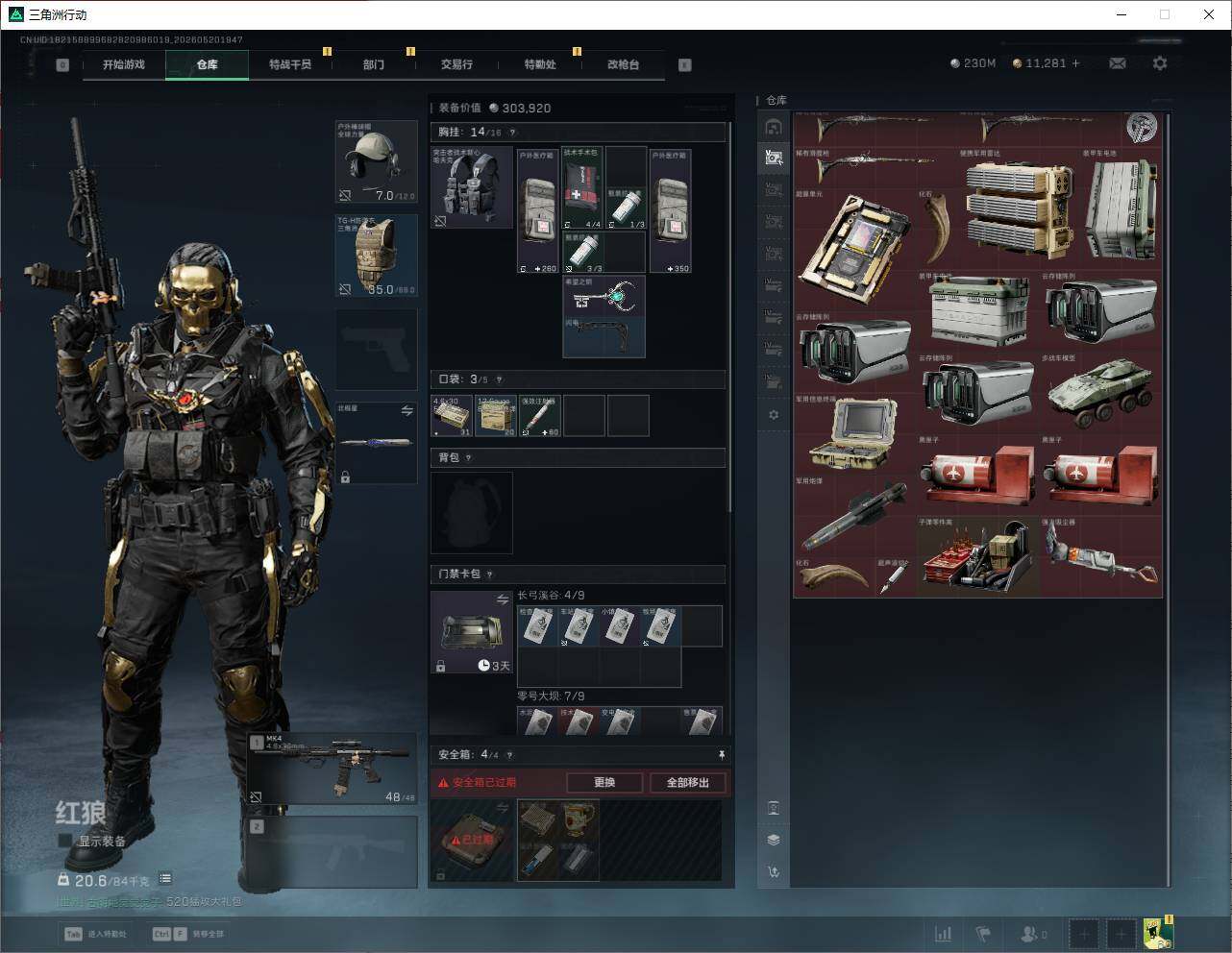Select the 步战车模型 tank in stash

pos(1100,392)
